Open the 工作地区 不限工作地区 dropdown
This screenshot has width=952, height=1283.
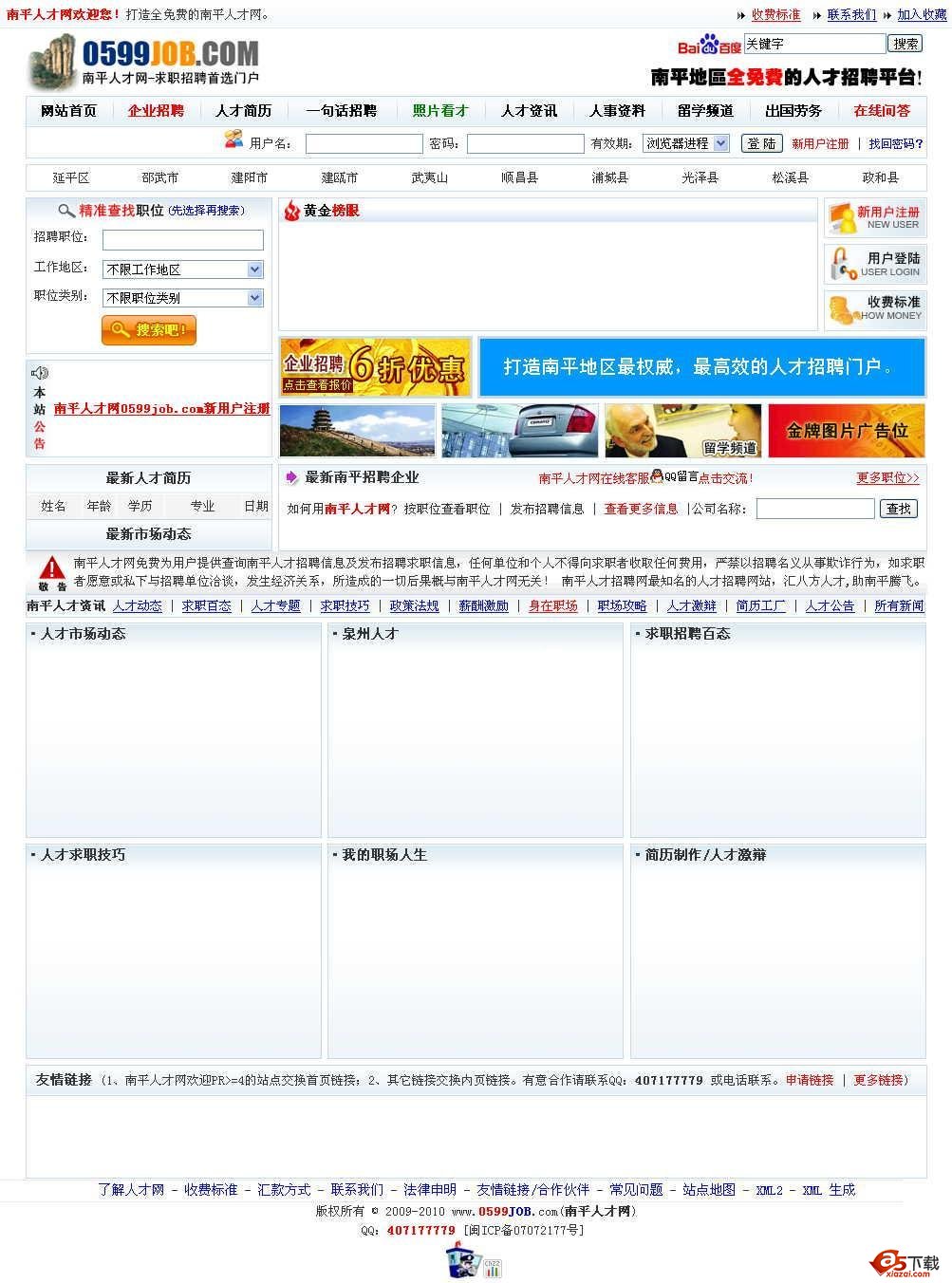(x=183, y=270)
